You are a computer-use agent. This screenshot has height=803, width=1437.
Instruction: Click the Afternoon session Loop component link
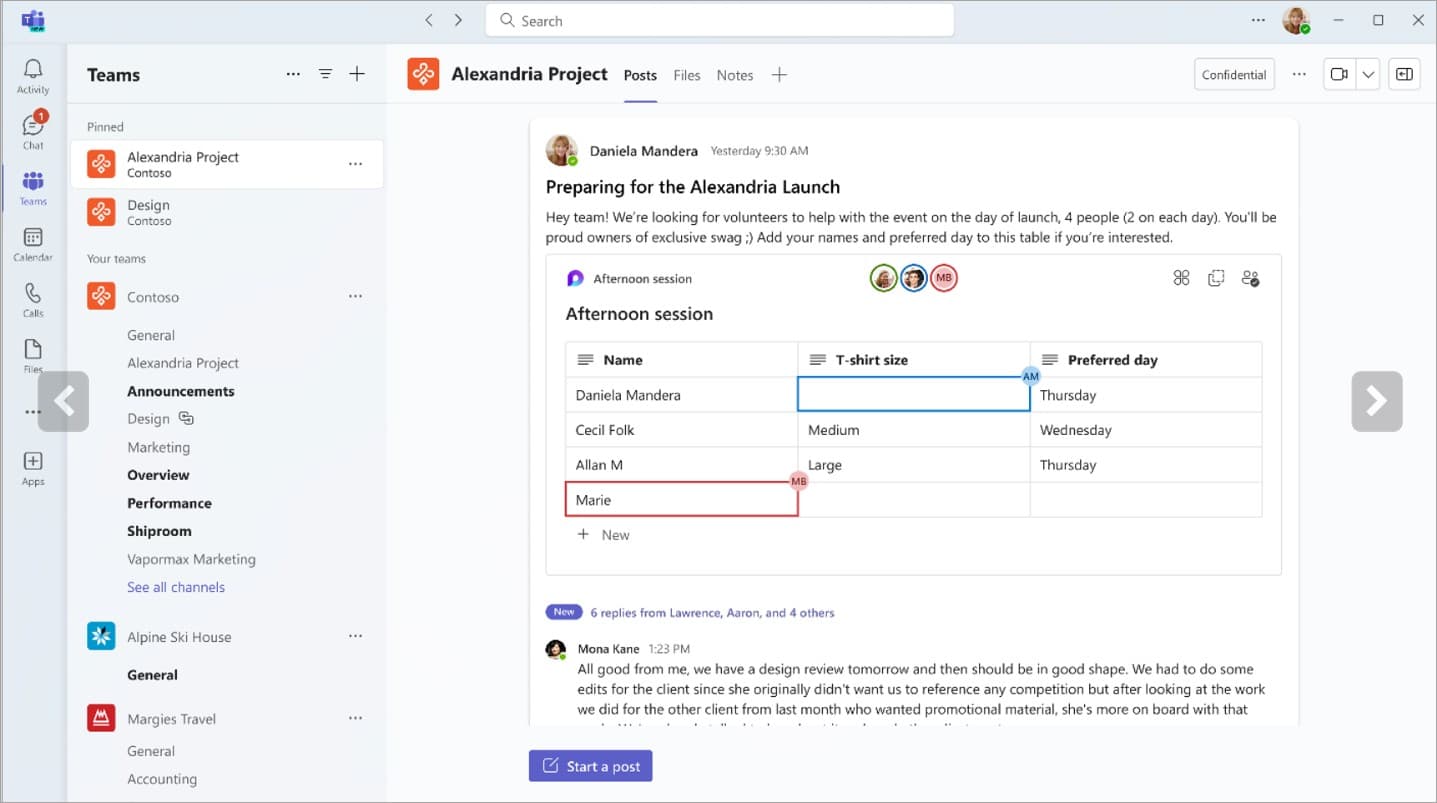tap(642, 279)
